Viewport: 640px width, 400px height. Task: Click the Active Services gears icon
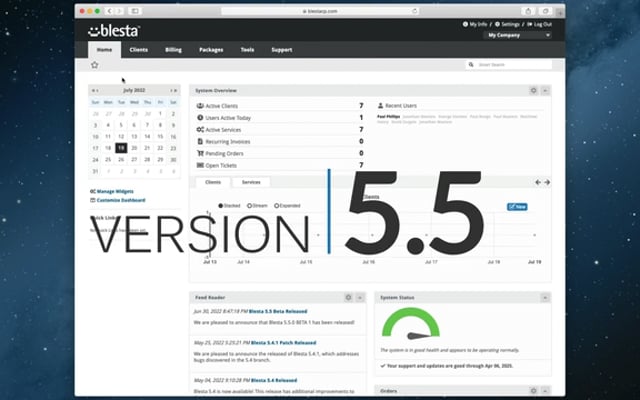[x=200, y=129]
